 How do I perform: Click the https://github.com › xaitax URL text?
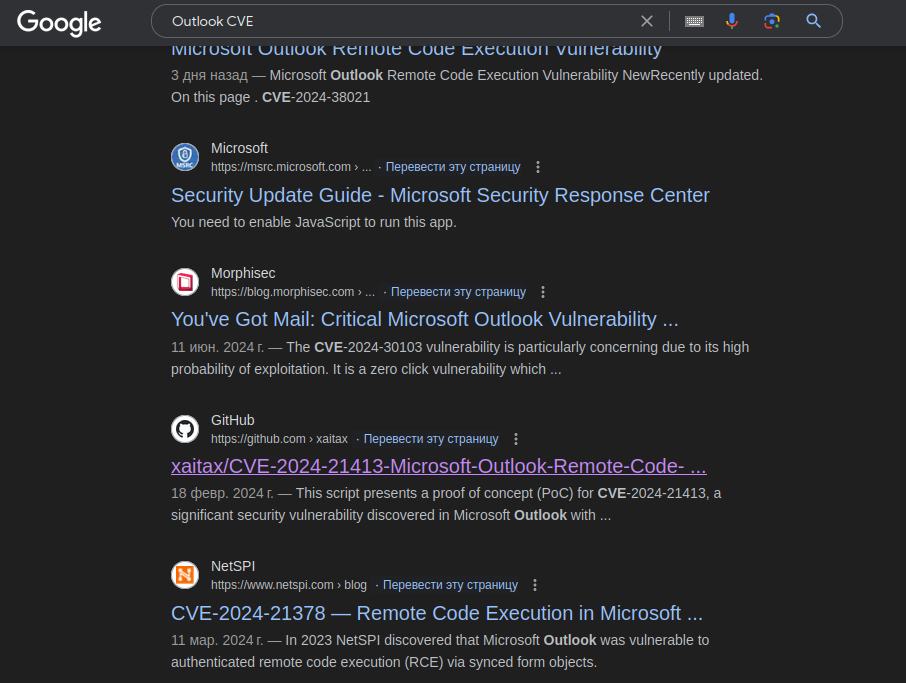(279, 439)
